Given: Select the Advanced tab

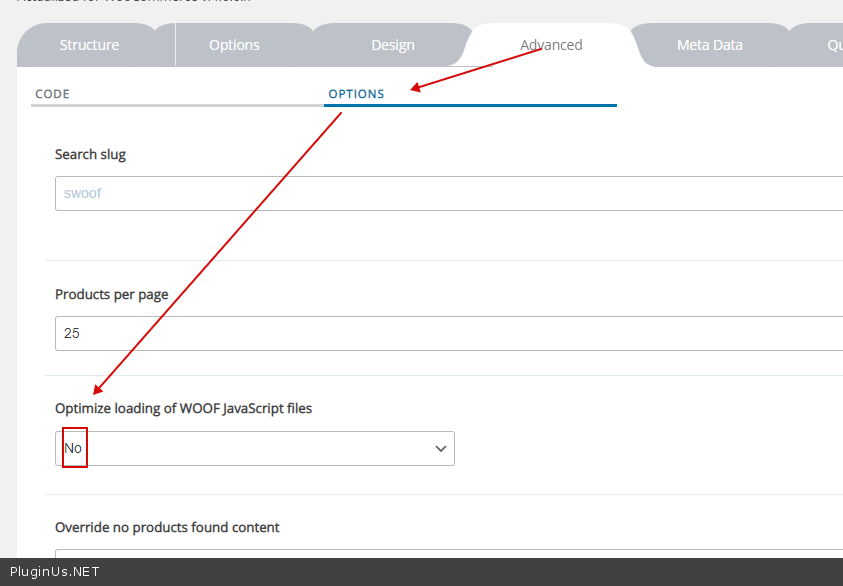Looking at the screenshot, I should [551, 45].
